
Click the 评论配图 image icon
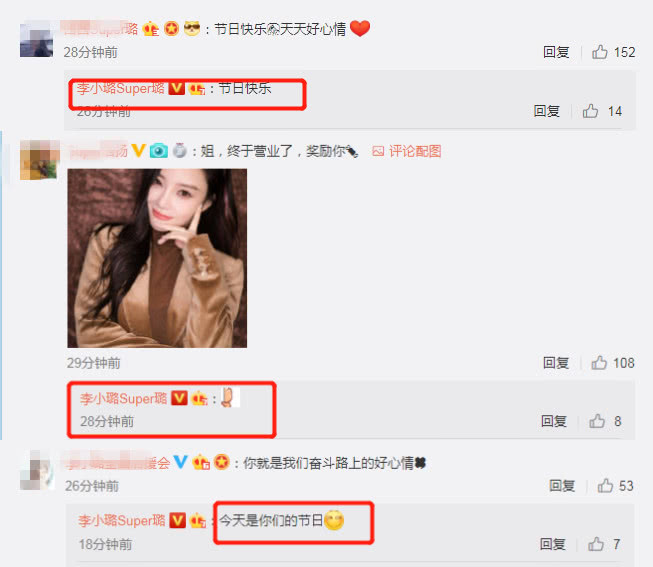[378, 151]
